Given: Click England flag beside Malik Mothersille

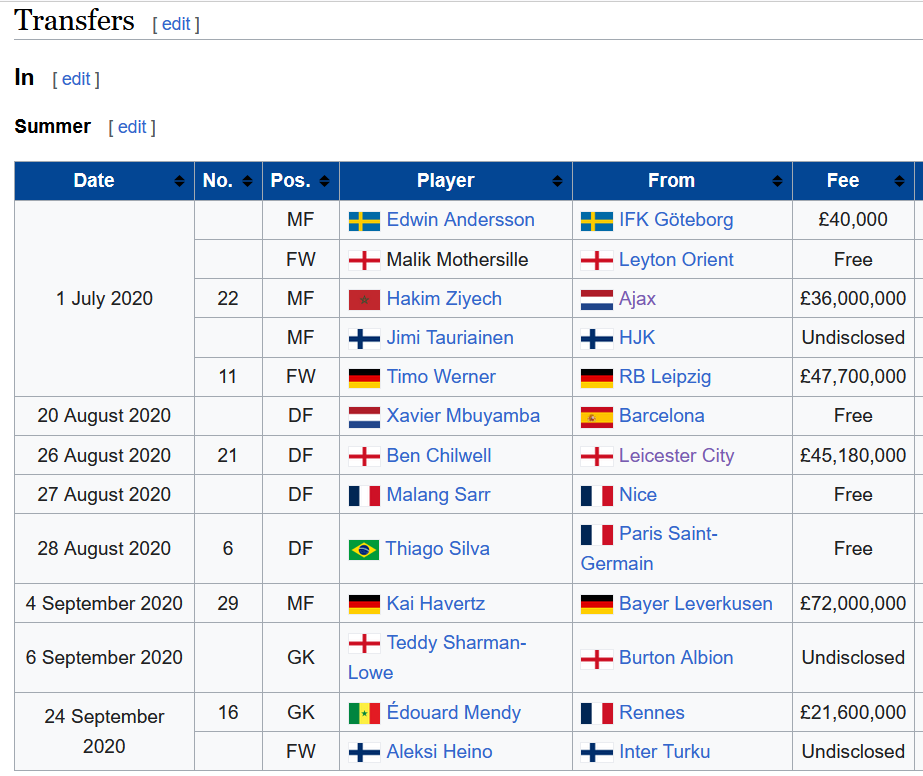Looking at the screenshot, I should point(364,261).
